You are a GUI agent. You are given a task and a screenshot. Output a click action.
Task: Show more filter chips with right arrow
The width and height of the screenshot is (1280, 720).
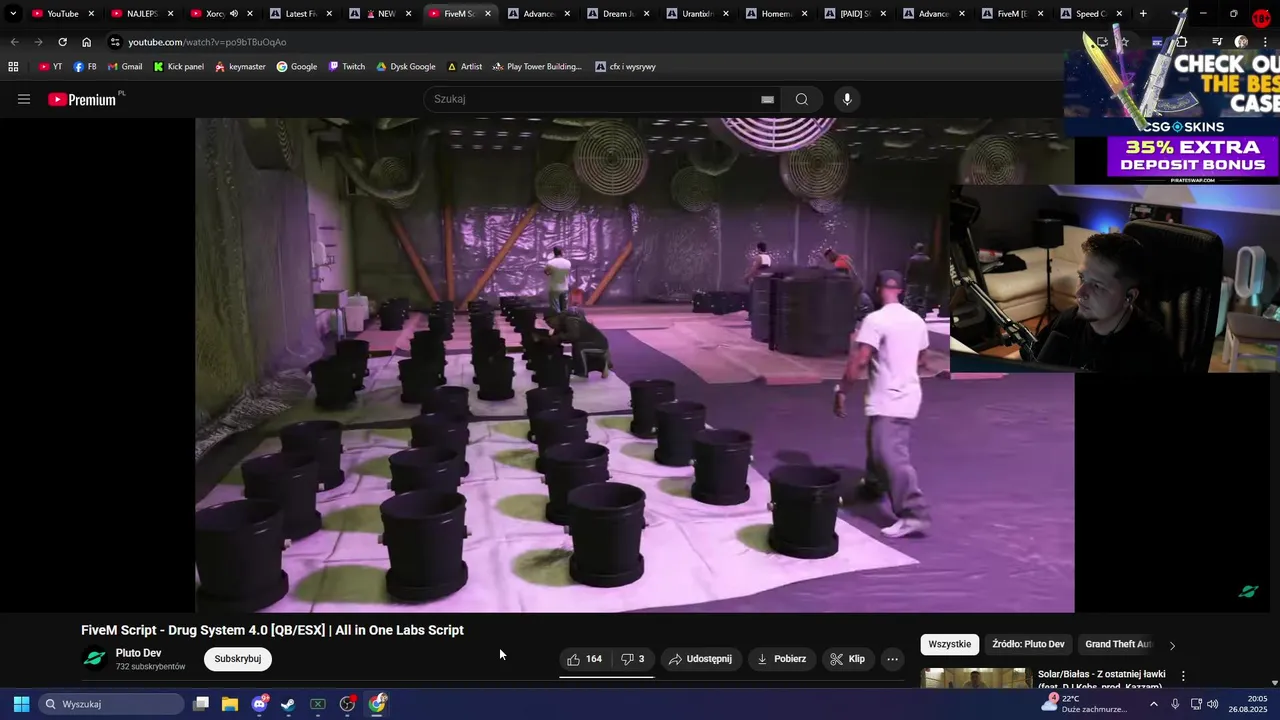pyautogui.click(x=1172, y=645)
